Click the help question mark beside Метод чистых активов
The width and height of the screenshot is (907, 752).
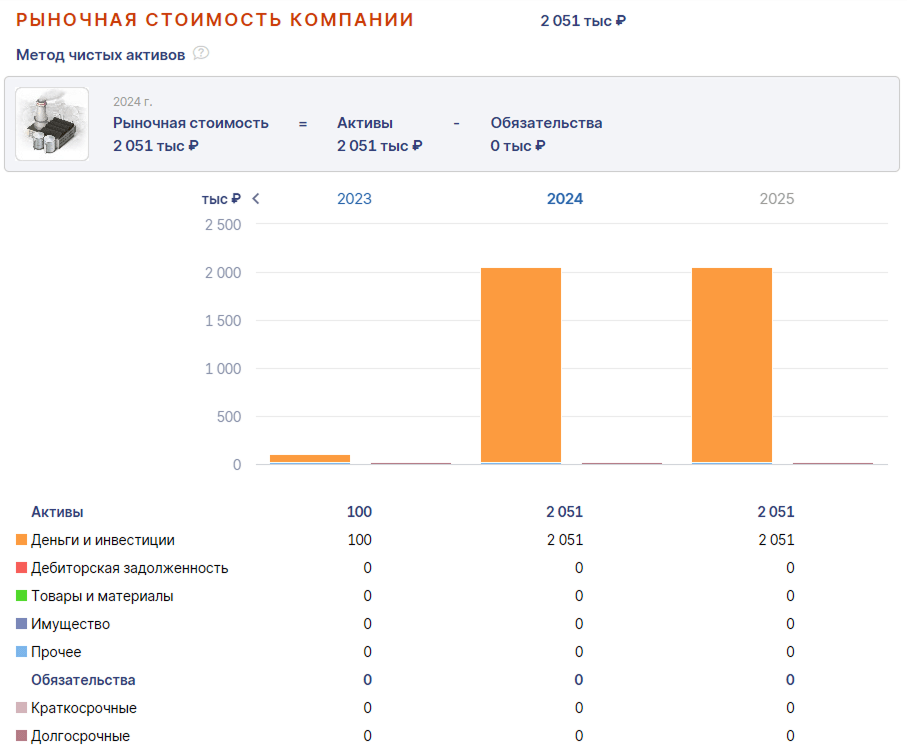click(201, 53)
